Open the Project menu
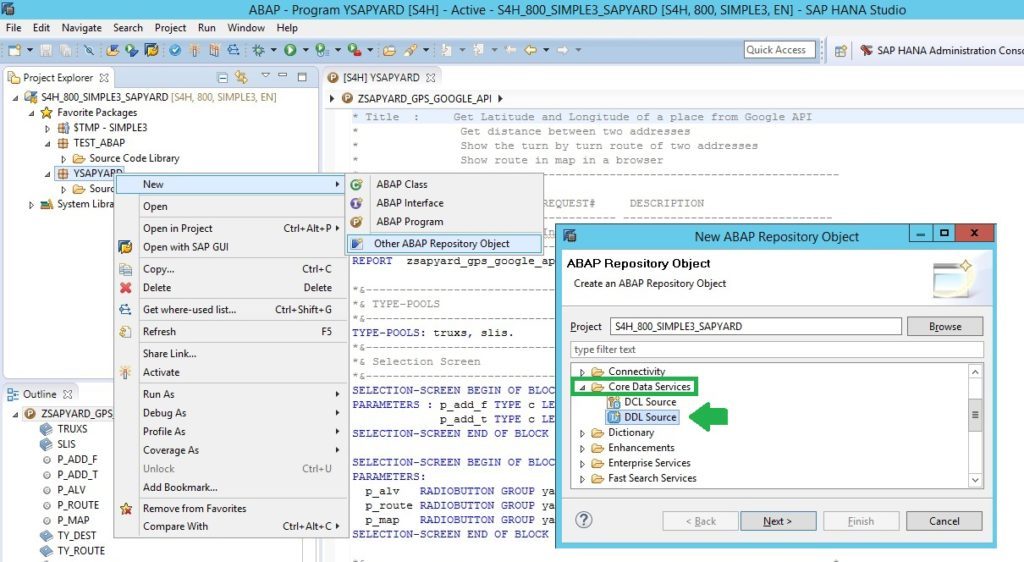This screenshot has height=562, width=1024. coord(170,27)
